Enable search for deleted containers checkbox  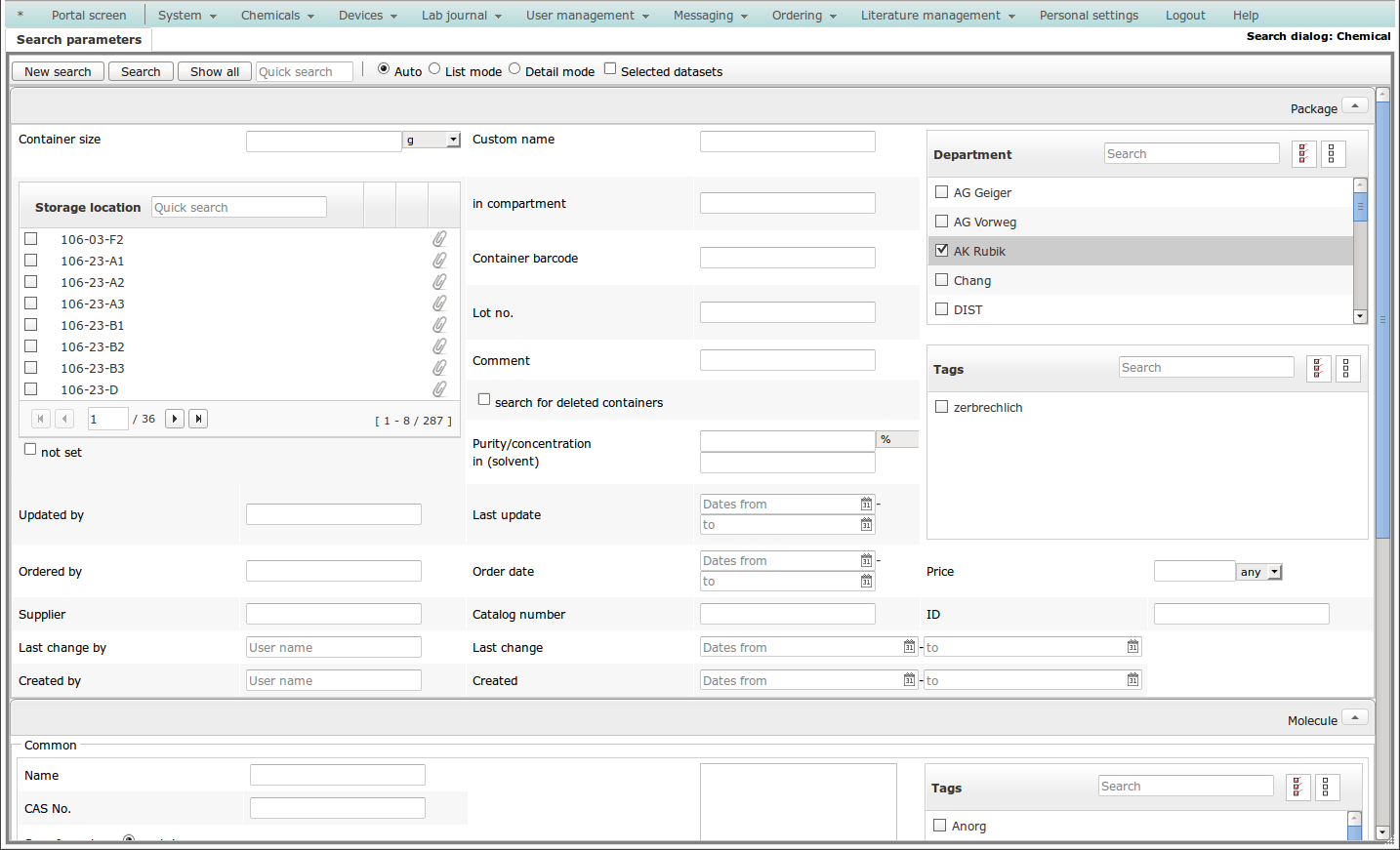pos(484,400)
